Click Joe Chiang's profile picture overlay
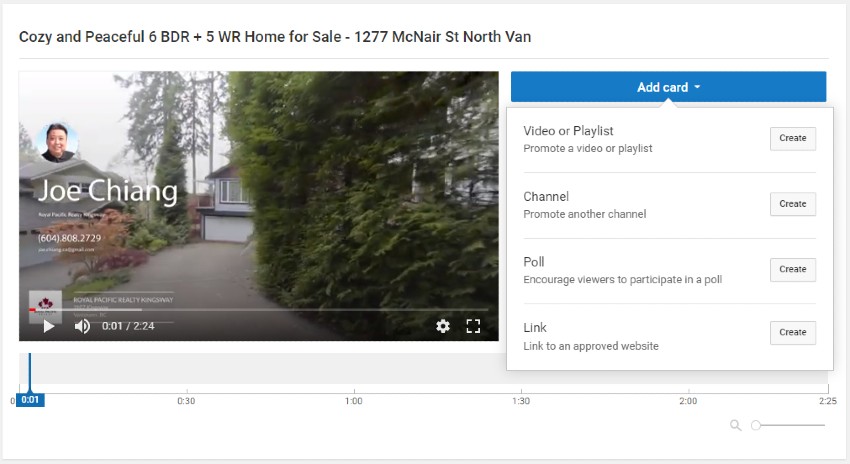Screen dimensions: 850x464 pos(57,143)
